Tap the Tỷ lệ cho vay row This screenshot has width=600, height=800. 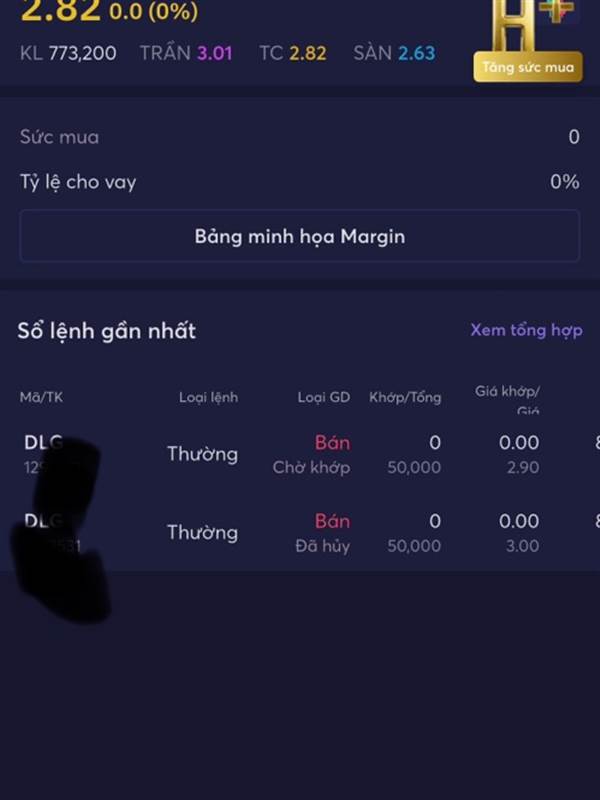pos(299,182)
